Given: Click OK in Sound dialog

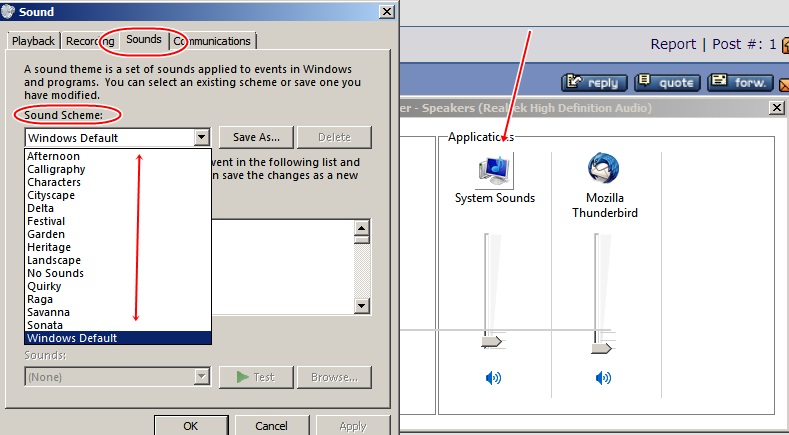Looking at the screenshot, I should (191, 426).
